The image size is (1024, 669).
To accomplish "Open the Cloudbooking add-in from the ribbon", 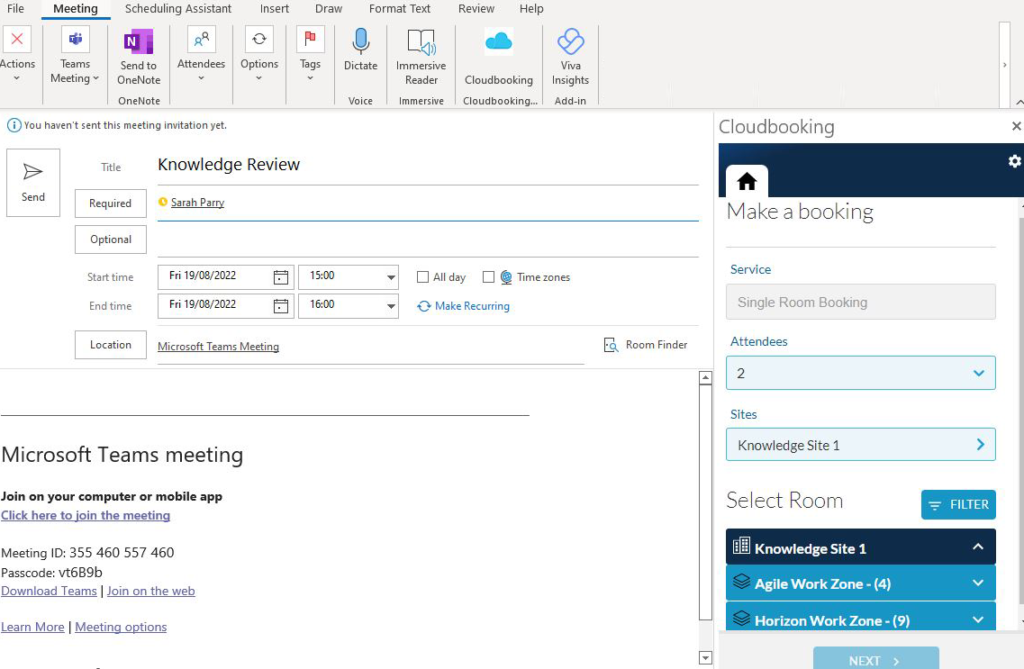I will click(499, 57).
